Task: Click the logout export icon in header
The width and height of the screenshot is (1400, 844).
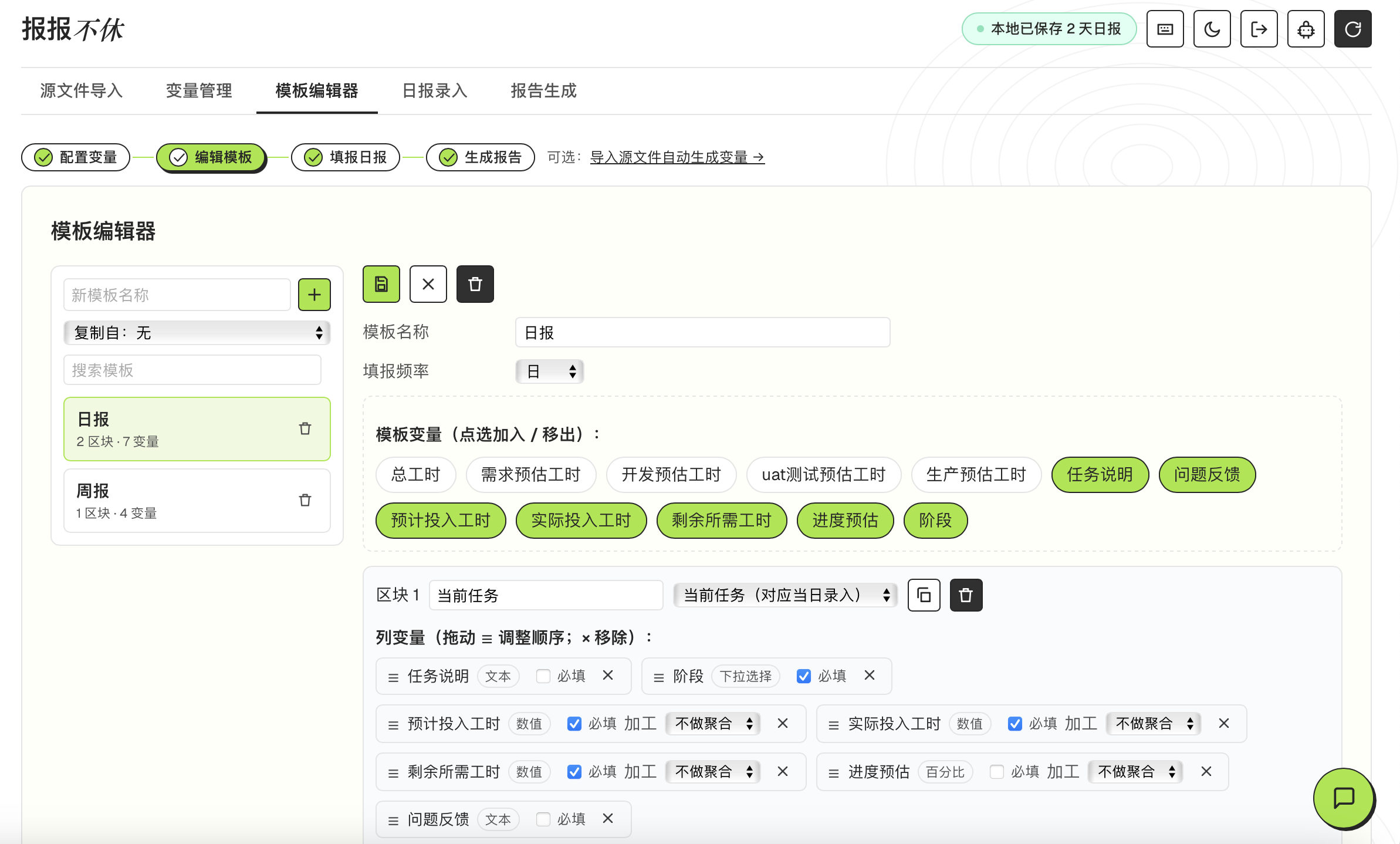Action: [1259, 29]
